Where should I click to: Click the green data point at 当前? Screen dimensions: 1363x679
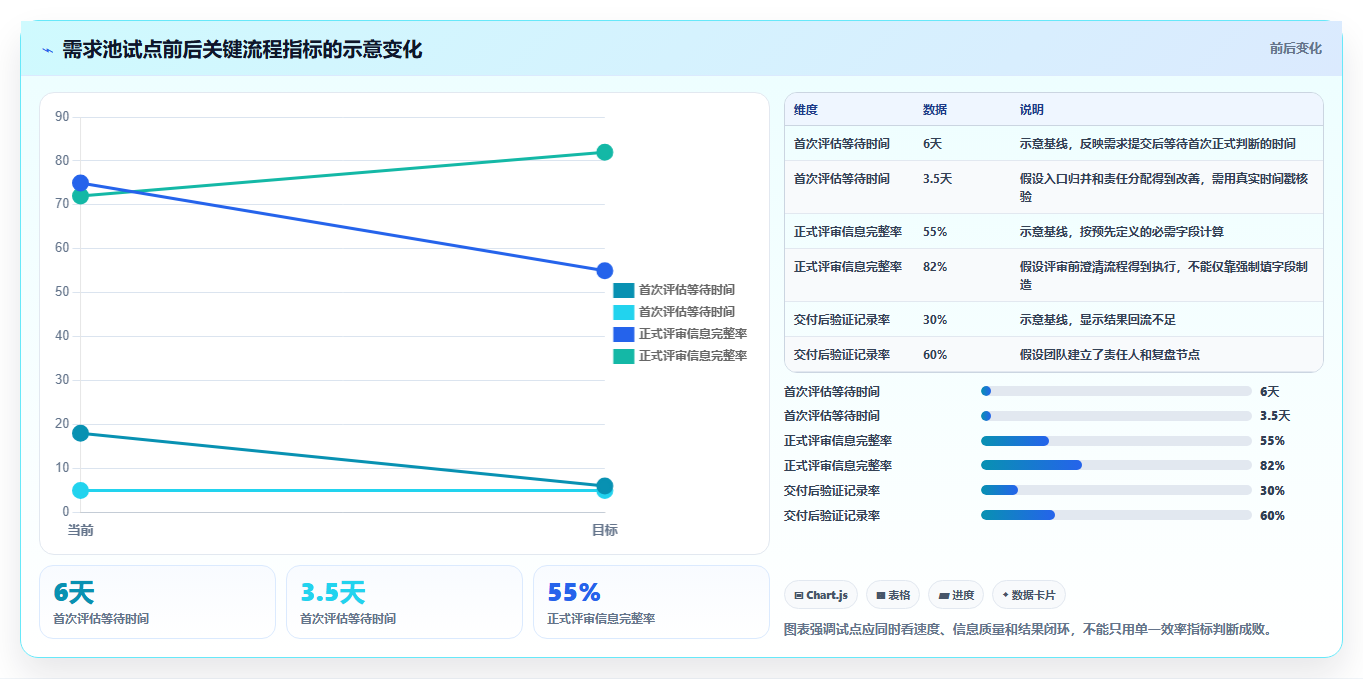[81, 196]
